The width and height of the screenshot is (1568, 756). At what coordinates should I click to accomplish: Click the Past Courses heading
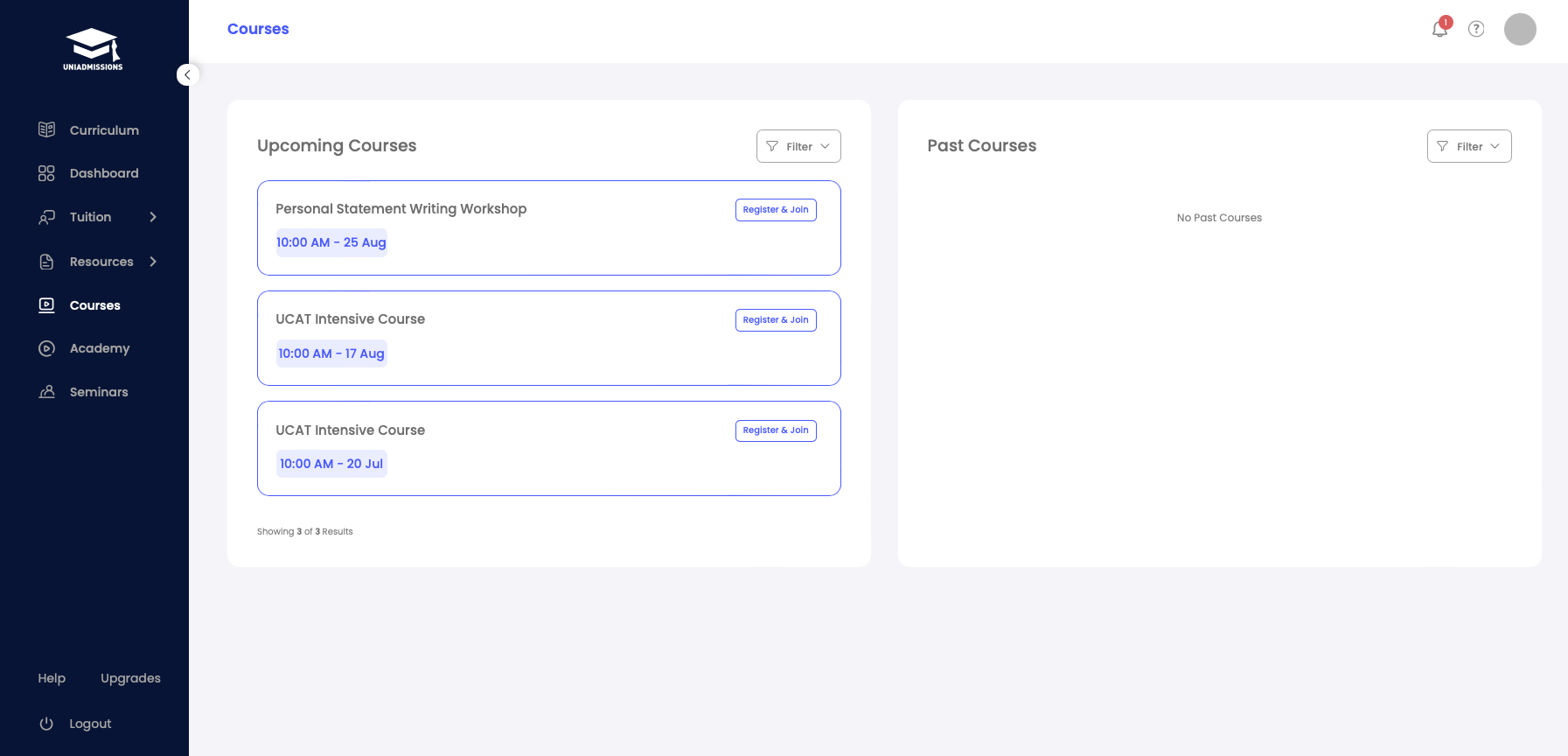coord(982,145)
